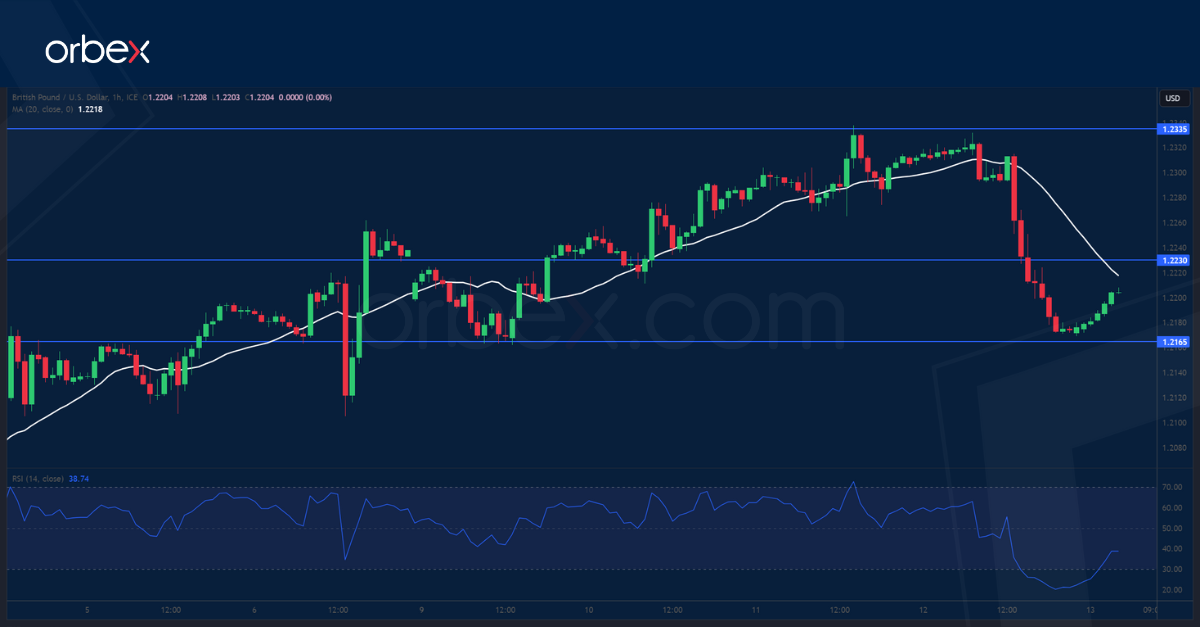The width and height of the screenshot is (1200, 627).
Task: Click the 1.2140 price scale label
Action: click(1174, 372)
